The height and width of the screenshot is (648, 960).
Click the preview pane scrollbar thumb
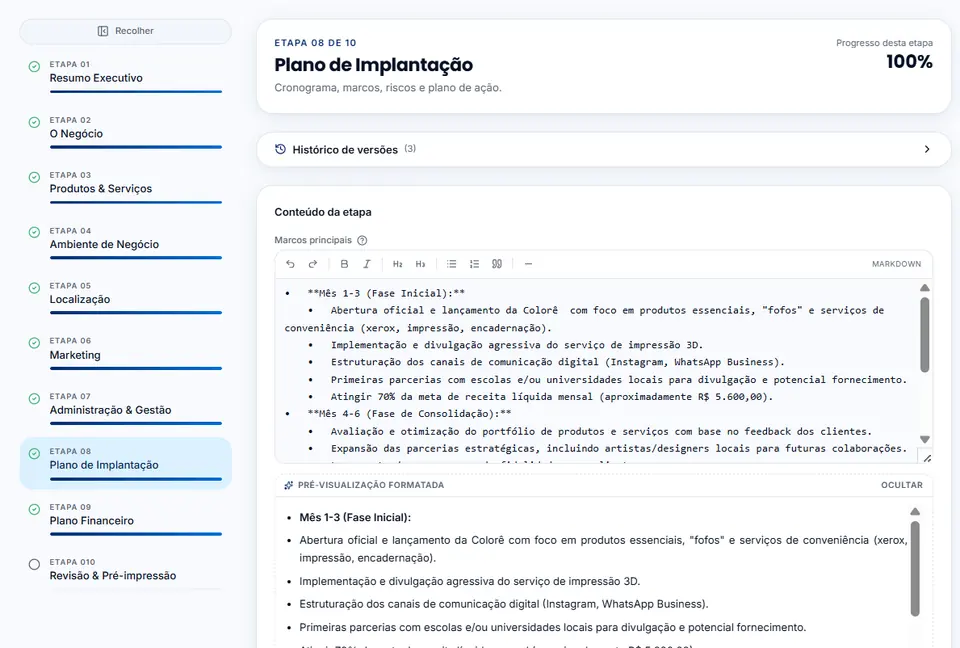tap(915, 568)
